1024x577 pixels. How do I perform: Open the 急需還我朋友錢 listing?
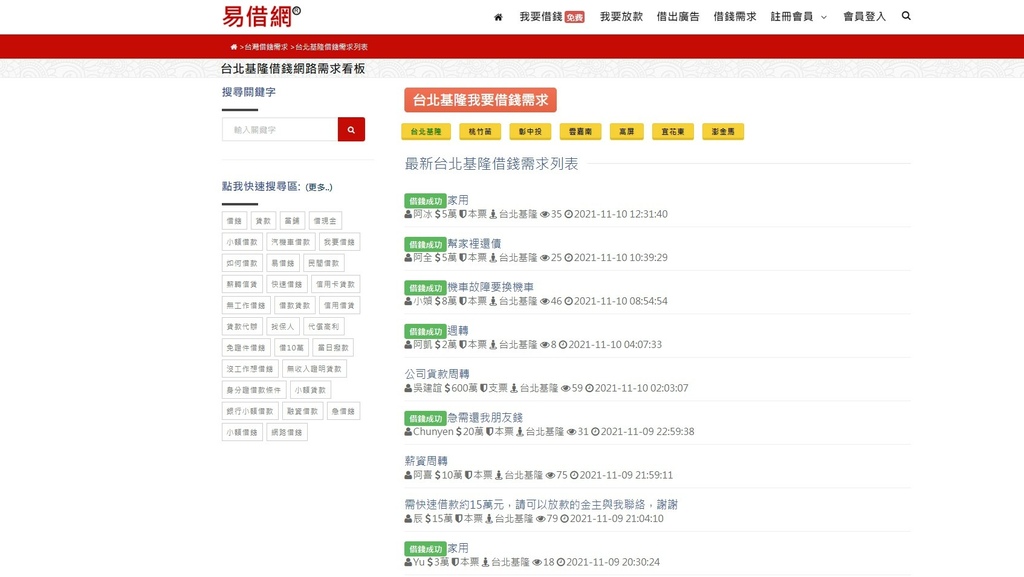click(x=485, y=417)
